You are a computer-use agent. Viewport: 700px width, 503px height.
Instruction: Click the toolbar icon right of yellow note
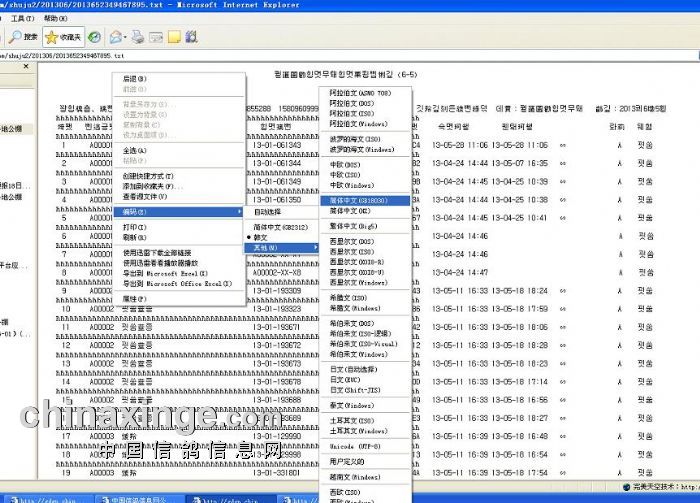tap(190, 37)
